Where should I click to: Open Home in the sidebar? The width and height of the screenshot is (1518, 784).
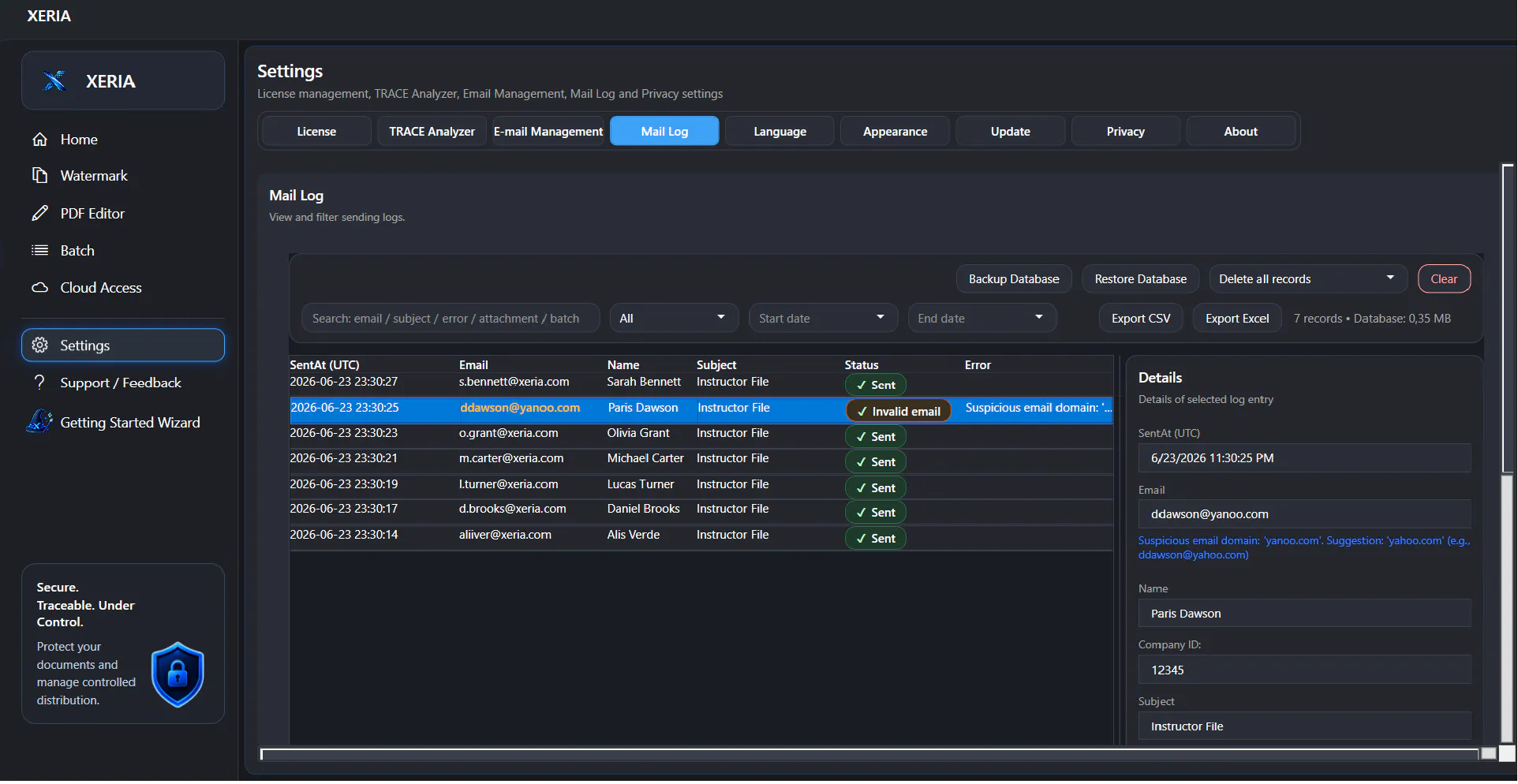click(79, 140)
